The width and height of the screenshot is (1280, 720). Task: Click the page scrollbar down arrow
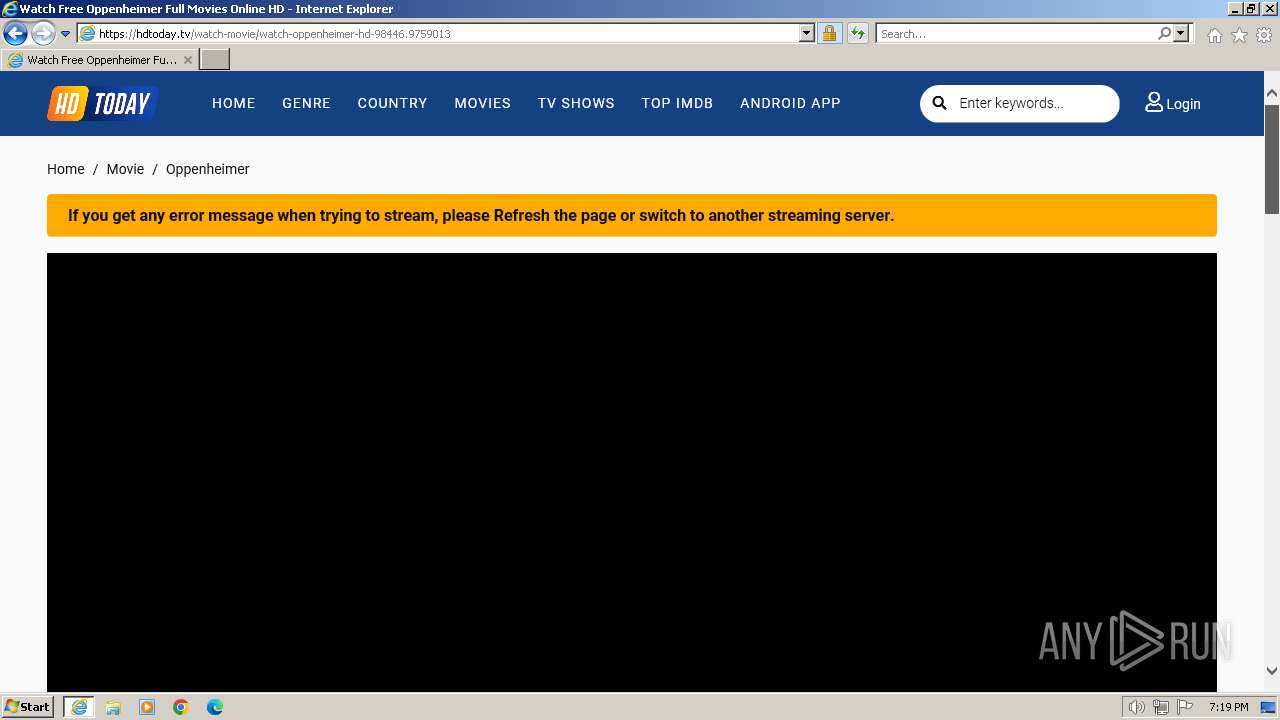pyautogui.click(x=1272, y=671)
